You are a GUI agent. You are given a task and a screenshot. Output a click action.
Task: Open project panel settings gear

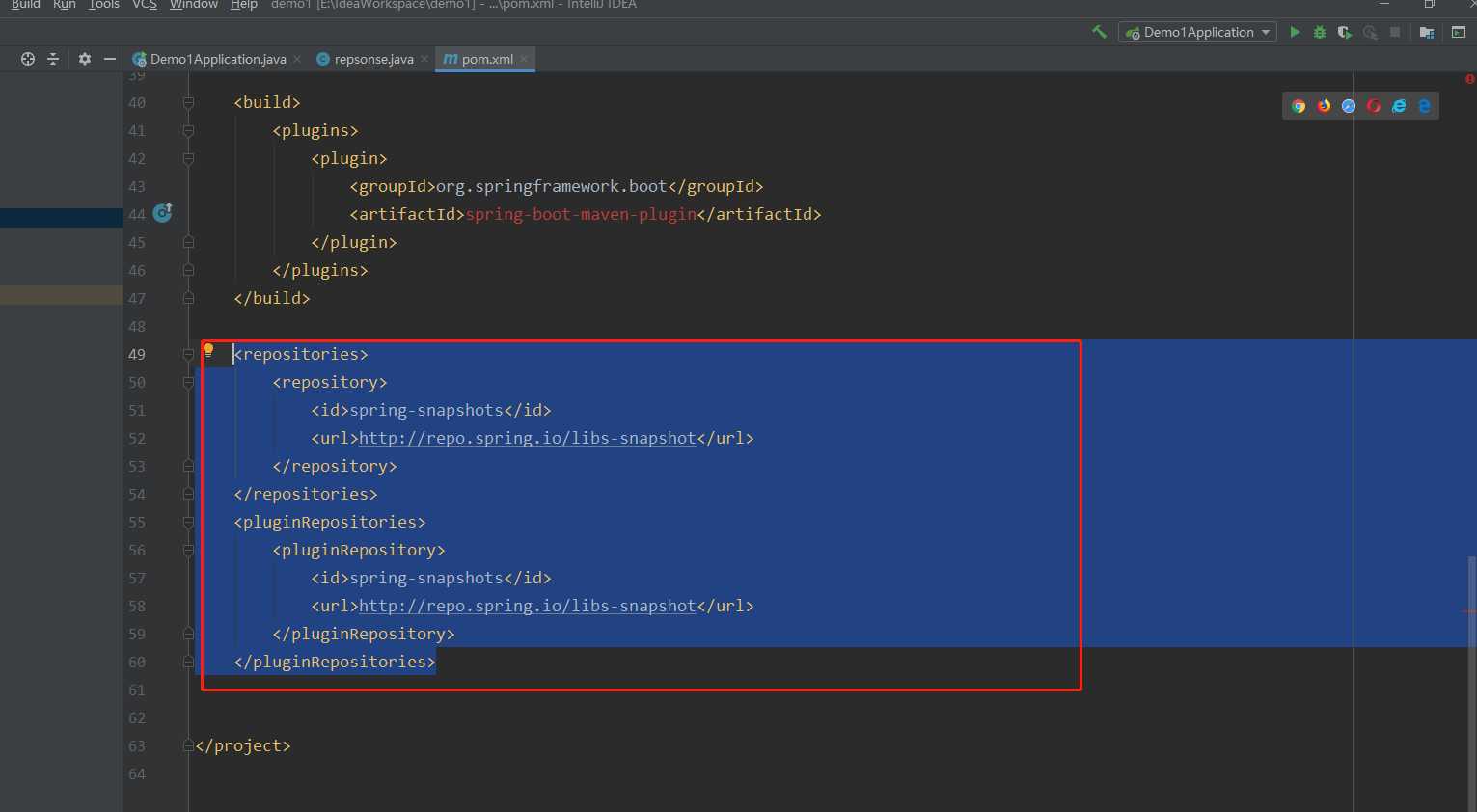click(85, 59)
